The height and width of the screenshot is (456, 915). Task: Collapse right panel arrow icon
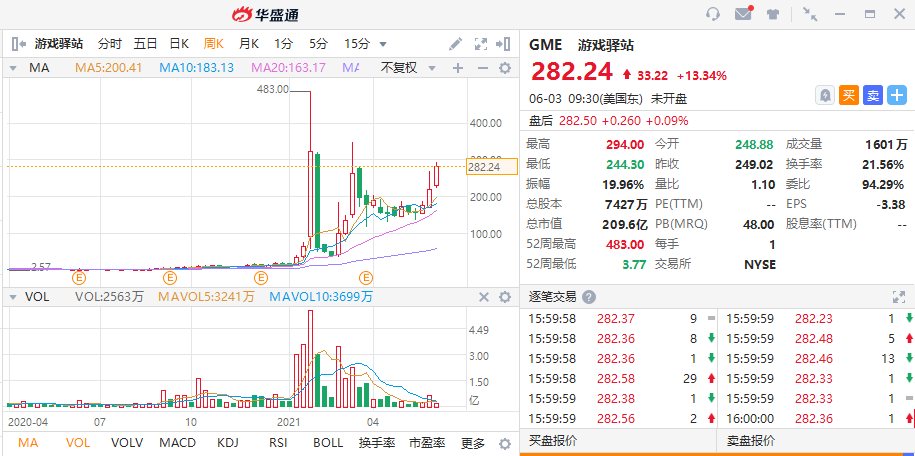[503, 44]
